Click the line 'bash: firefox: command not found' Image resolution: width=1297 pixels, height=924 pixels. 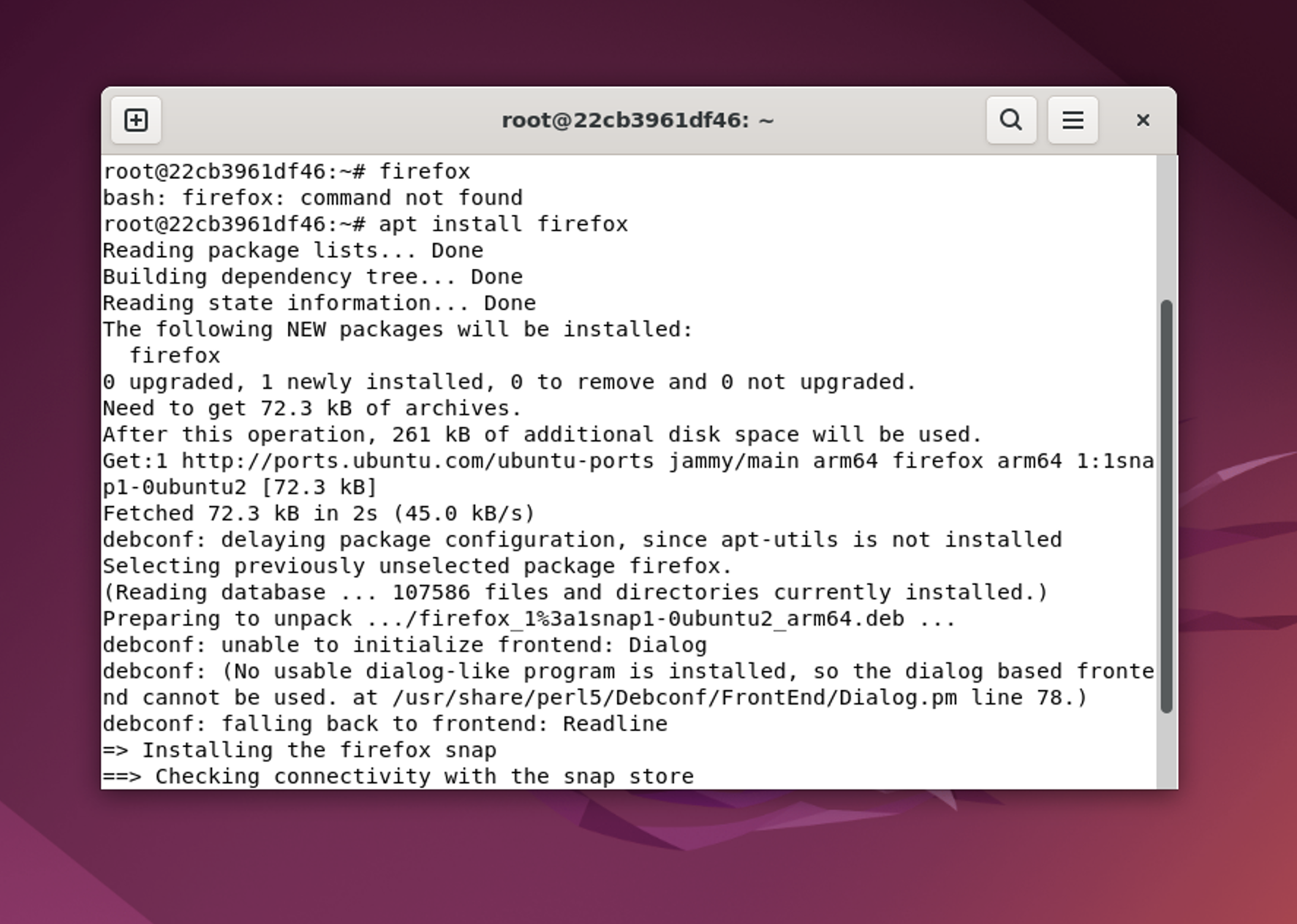point(313,197)
